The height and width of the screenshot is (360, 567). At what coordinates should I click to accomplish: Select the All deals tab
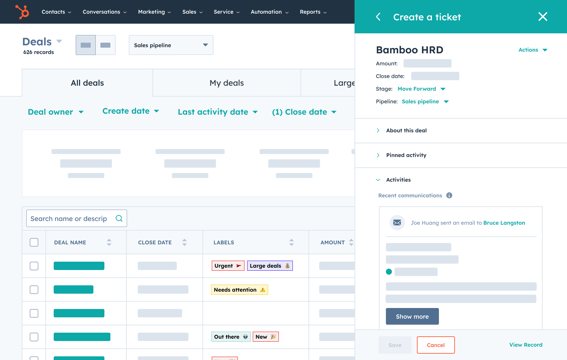tap(87, 83)
